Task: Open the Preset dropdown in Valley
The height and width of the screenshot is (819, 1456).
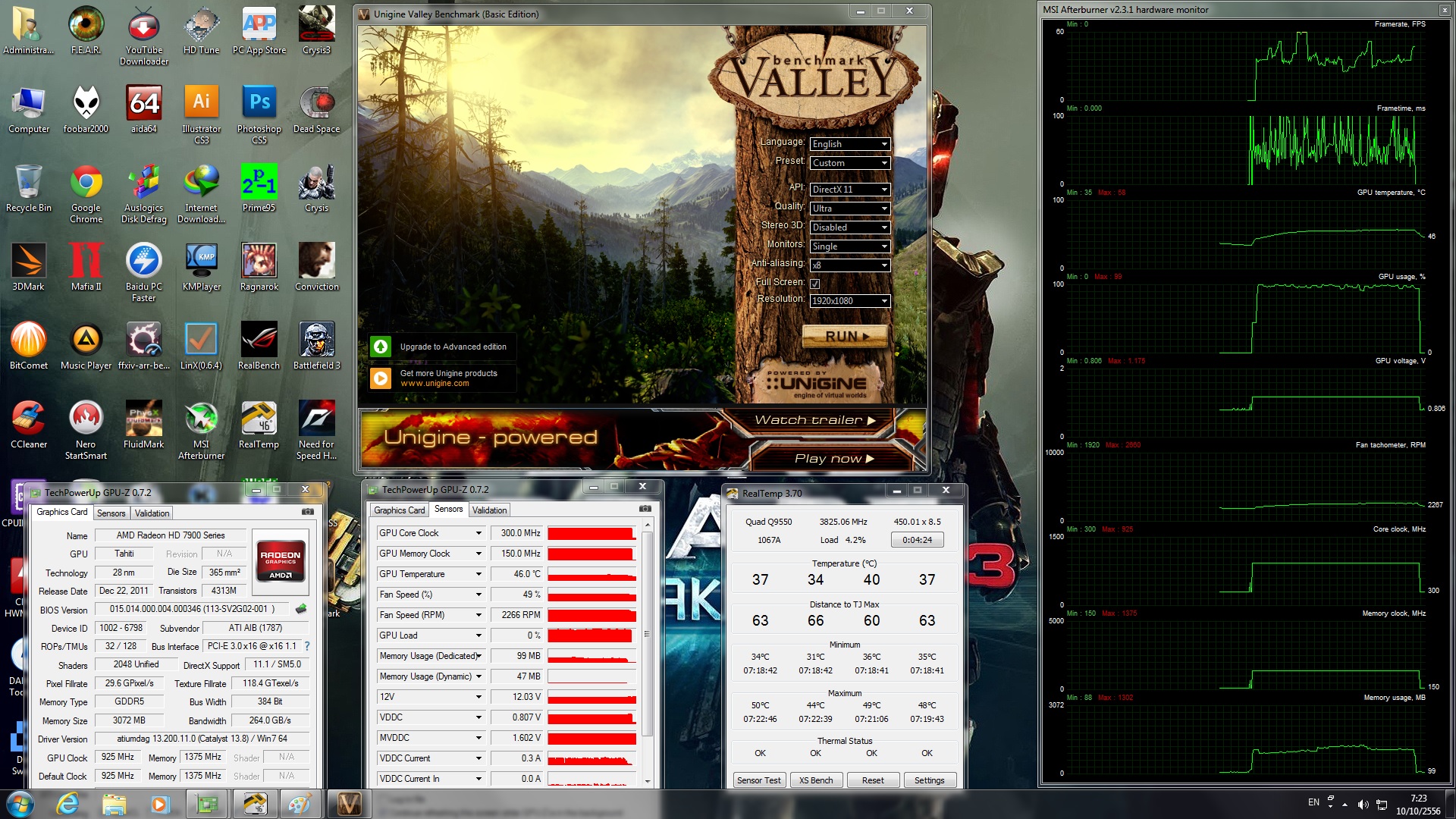Action: [849, 163]
